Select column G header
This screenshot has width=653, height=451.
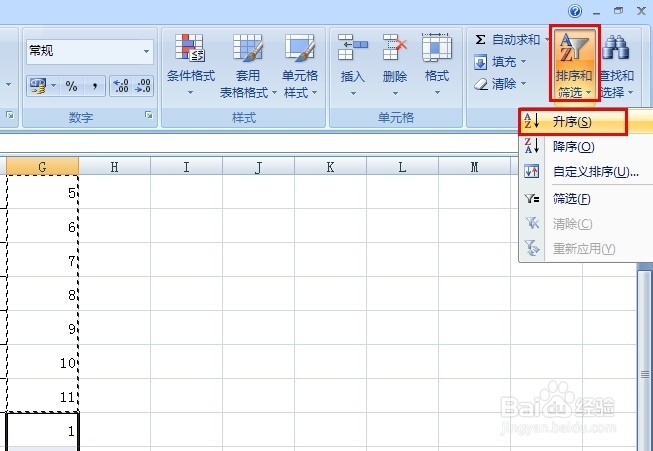click(x=42, y=167)
